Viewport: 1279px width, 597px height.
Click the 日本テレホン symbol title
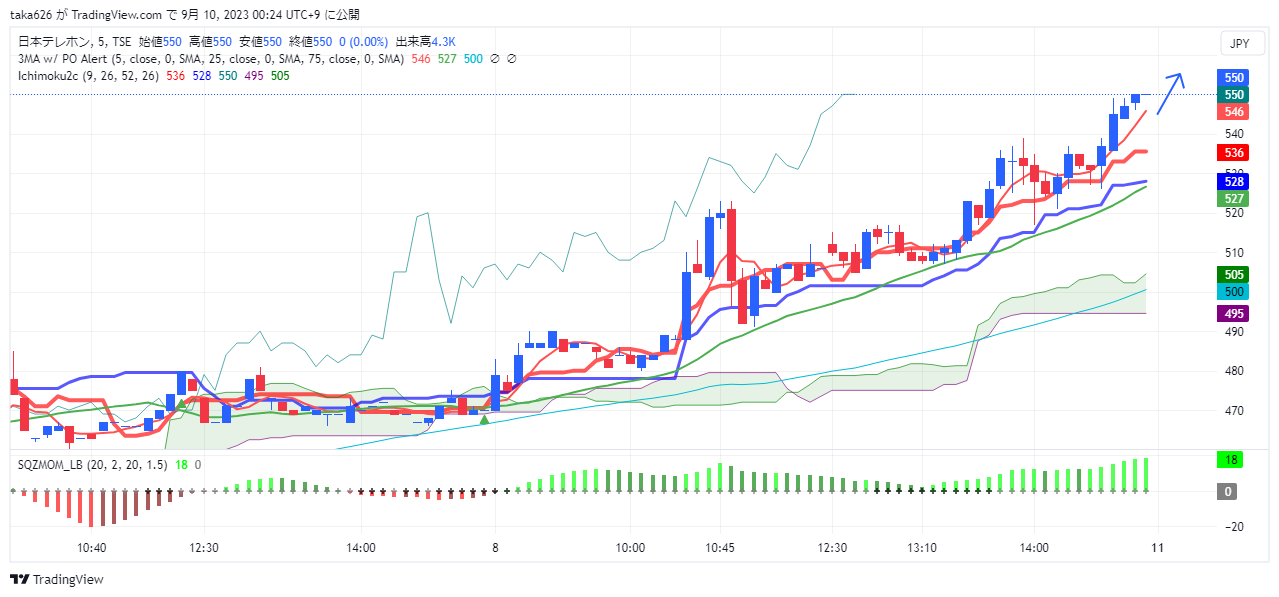[51, 42]
